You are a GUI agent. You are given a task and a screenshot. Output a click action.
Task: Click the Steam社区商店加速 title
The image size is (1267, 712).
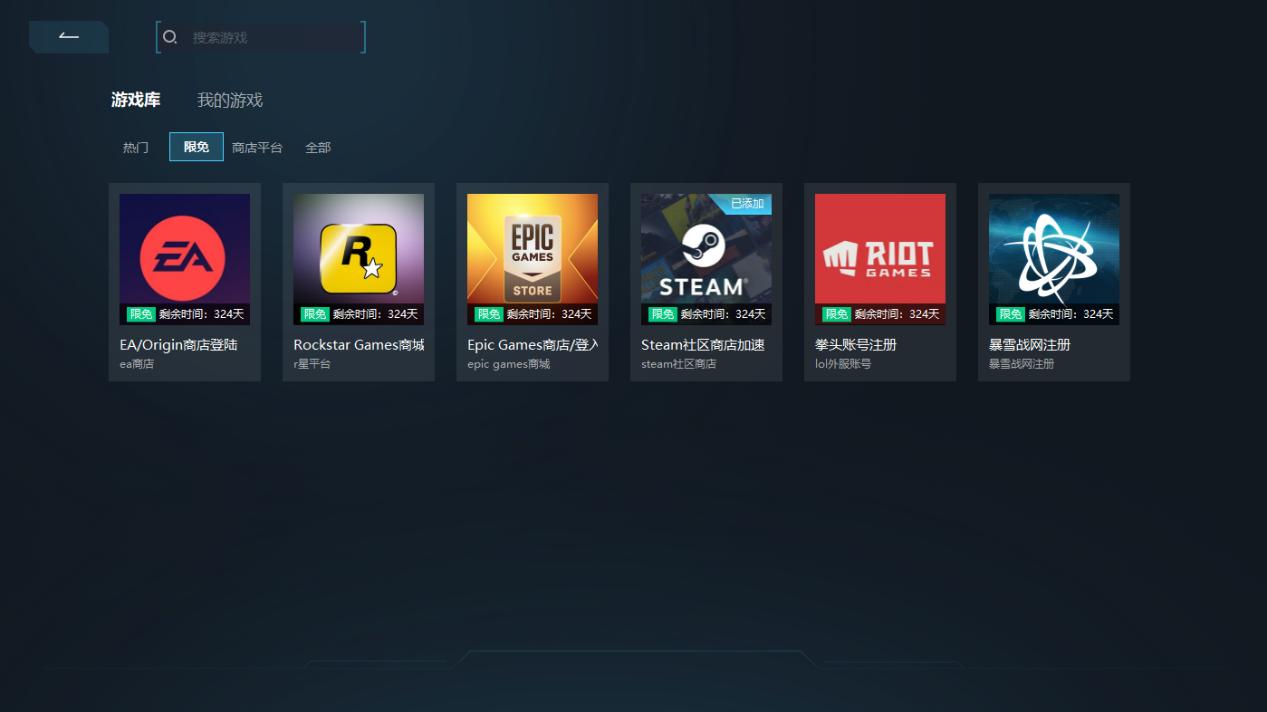702,345
